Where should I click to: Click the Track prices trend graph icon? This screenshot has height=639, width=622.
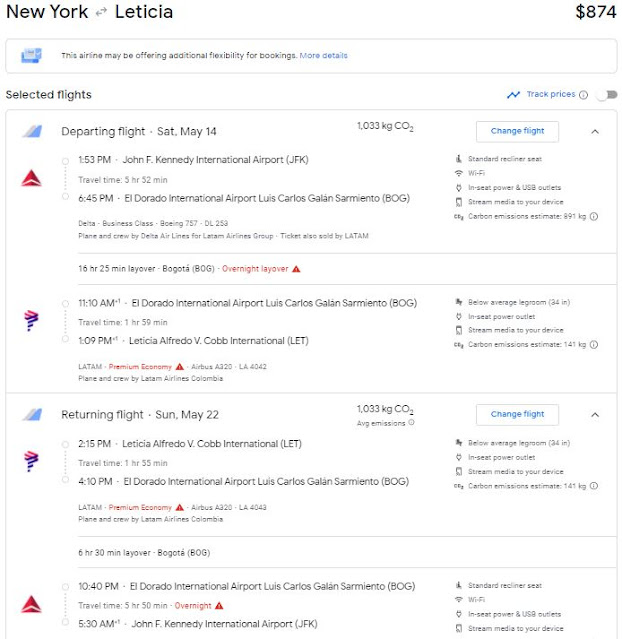coord(513,95)
